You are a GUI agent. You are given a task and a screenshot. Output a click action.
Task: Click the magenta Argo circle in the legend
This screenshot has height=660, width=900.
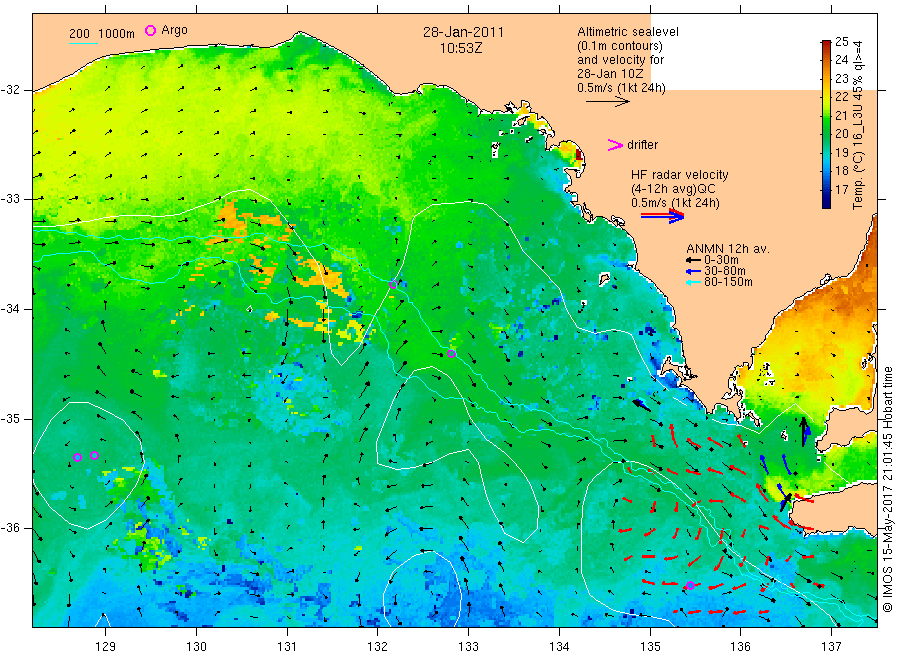(150, 30)
